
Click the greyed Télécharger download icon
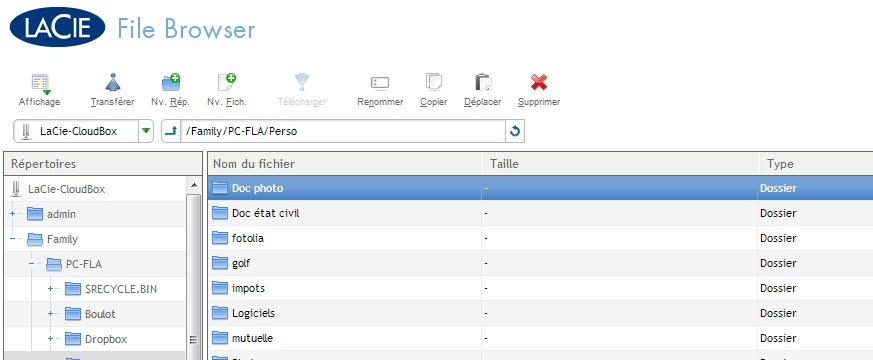tap(302, 82)
